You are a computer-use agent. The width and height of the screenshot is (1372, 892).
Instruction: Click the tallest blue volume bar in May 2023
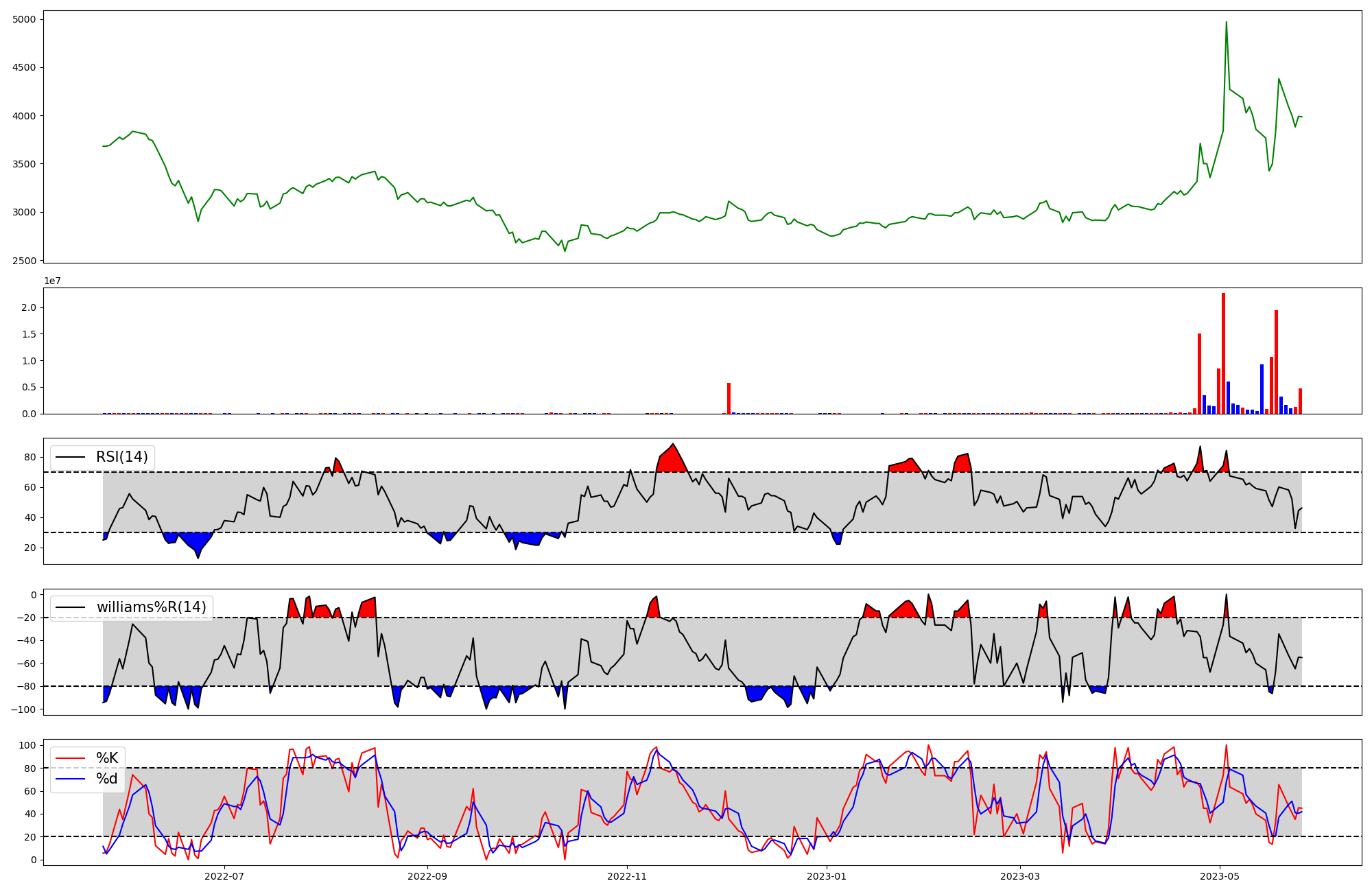(x=1262, y=389)
